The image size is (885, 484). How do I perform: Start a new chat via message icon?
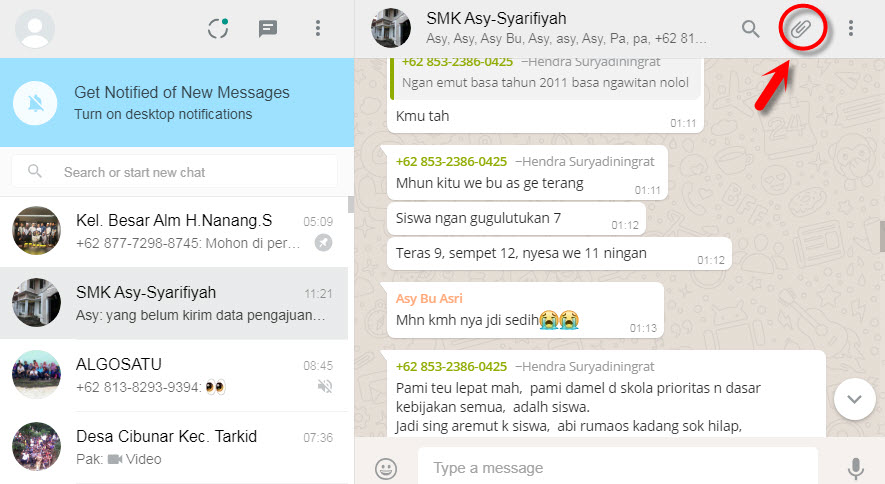(x=268, y=28)
